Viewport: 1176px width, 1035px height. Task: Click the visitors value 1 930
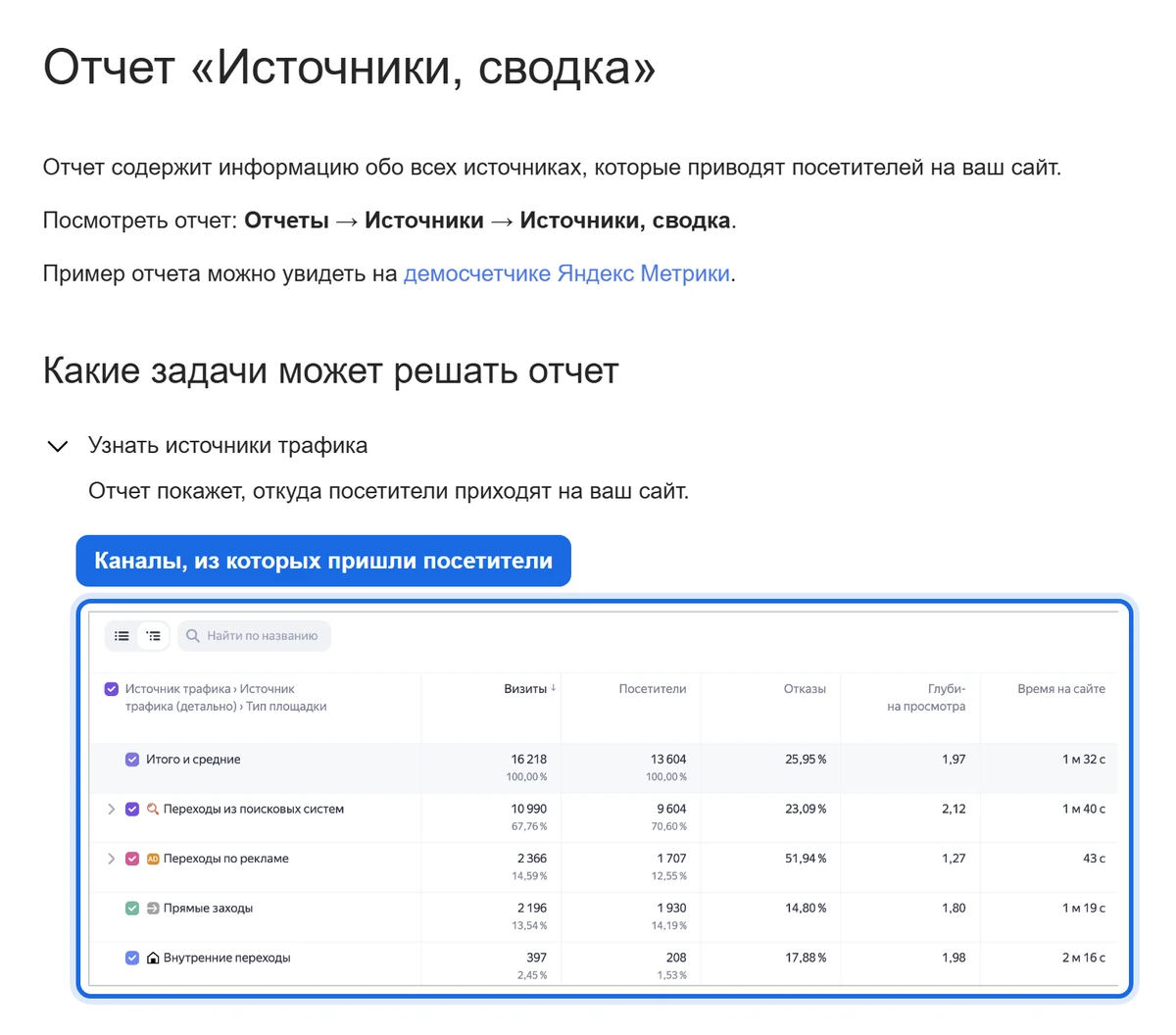tap(671, 909)
